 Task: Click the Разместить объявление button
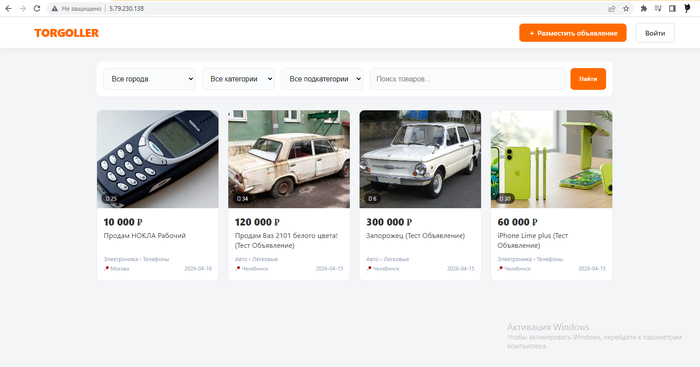(x=573, y=33)
